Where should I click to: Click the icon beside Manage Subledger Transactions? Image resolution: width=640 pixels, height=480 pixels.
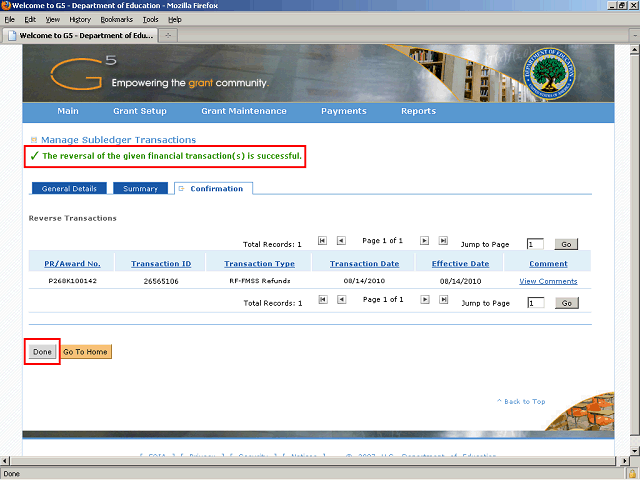click(x=34, y=140)
